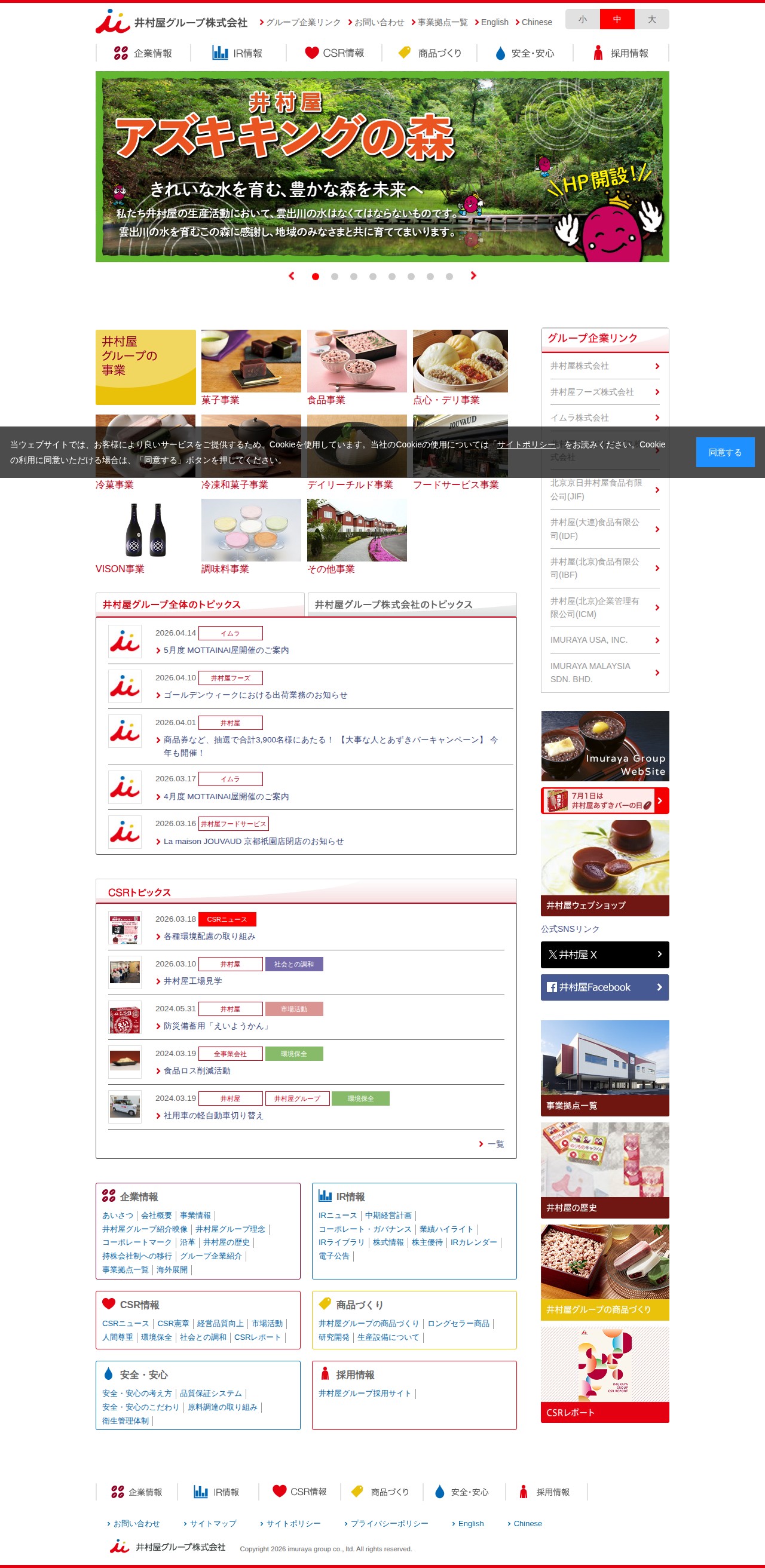Accept cookies with the 同意する button
This screenshot has width=765, height=1568.
pyautogui.click(x=725, y=452)
